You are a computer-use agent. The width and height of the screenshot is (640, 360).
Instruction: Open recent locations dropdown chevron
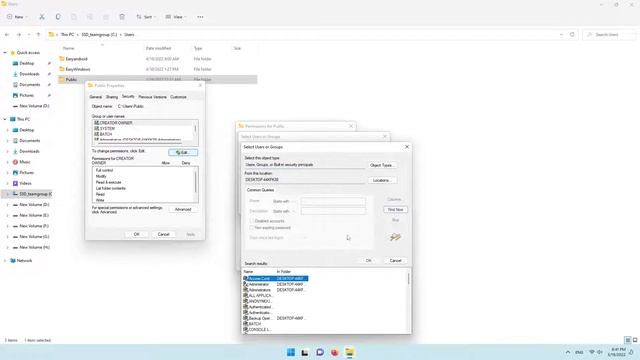point(29,35)
